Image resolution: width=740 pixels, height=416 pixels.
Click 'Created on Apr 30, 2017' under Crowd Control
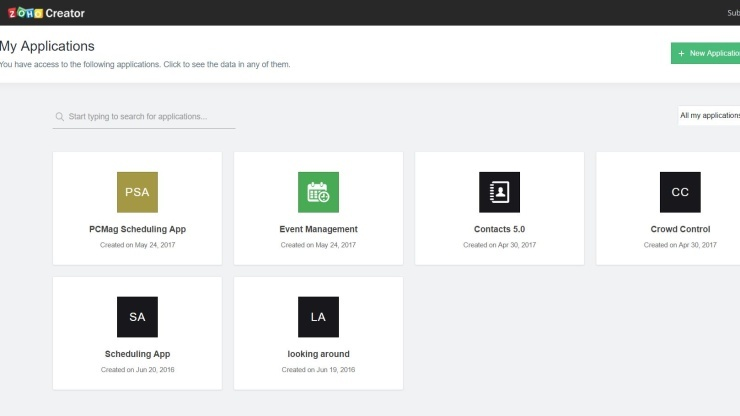(680, 245)
